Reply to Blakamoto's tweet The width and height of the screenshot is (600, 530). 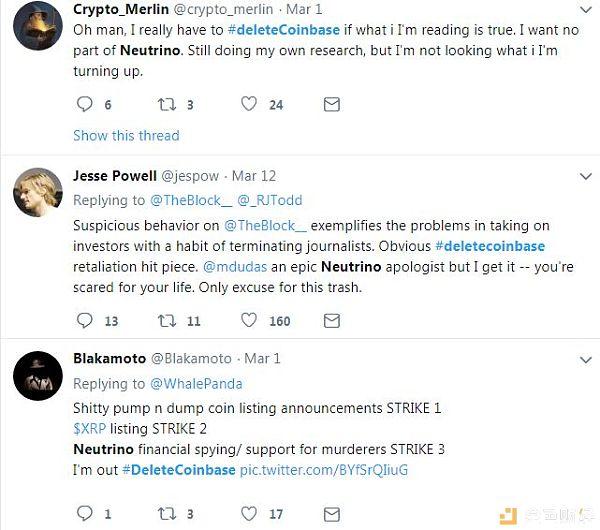point(84,514)
